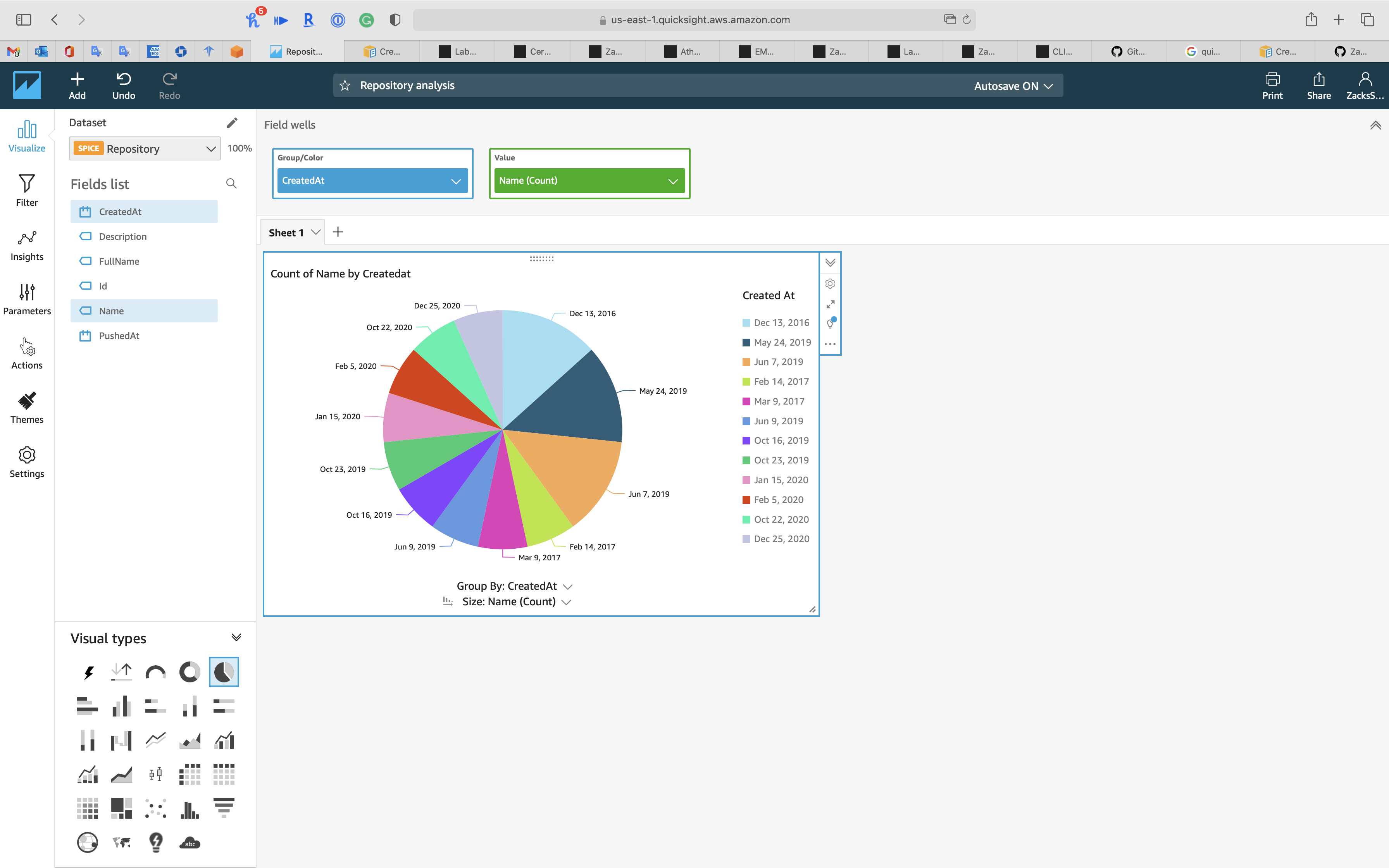Select the gauge chart visual type
This screenshot has height=868, width=1389.
pyautogui.click(x=155, y=672)
